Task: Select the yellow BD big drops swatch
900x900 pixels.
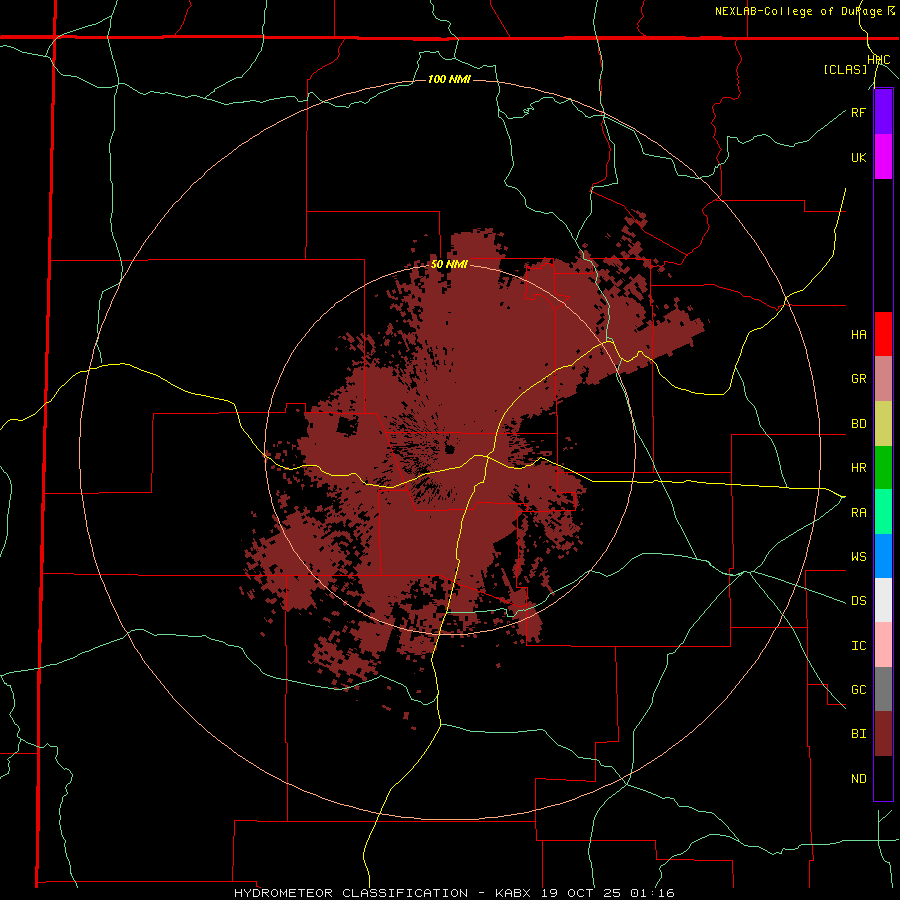Action: (883, 424)
